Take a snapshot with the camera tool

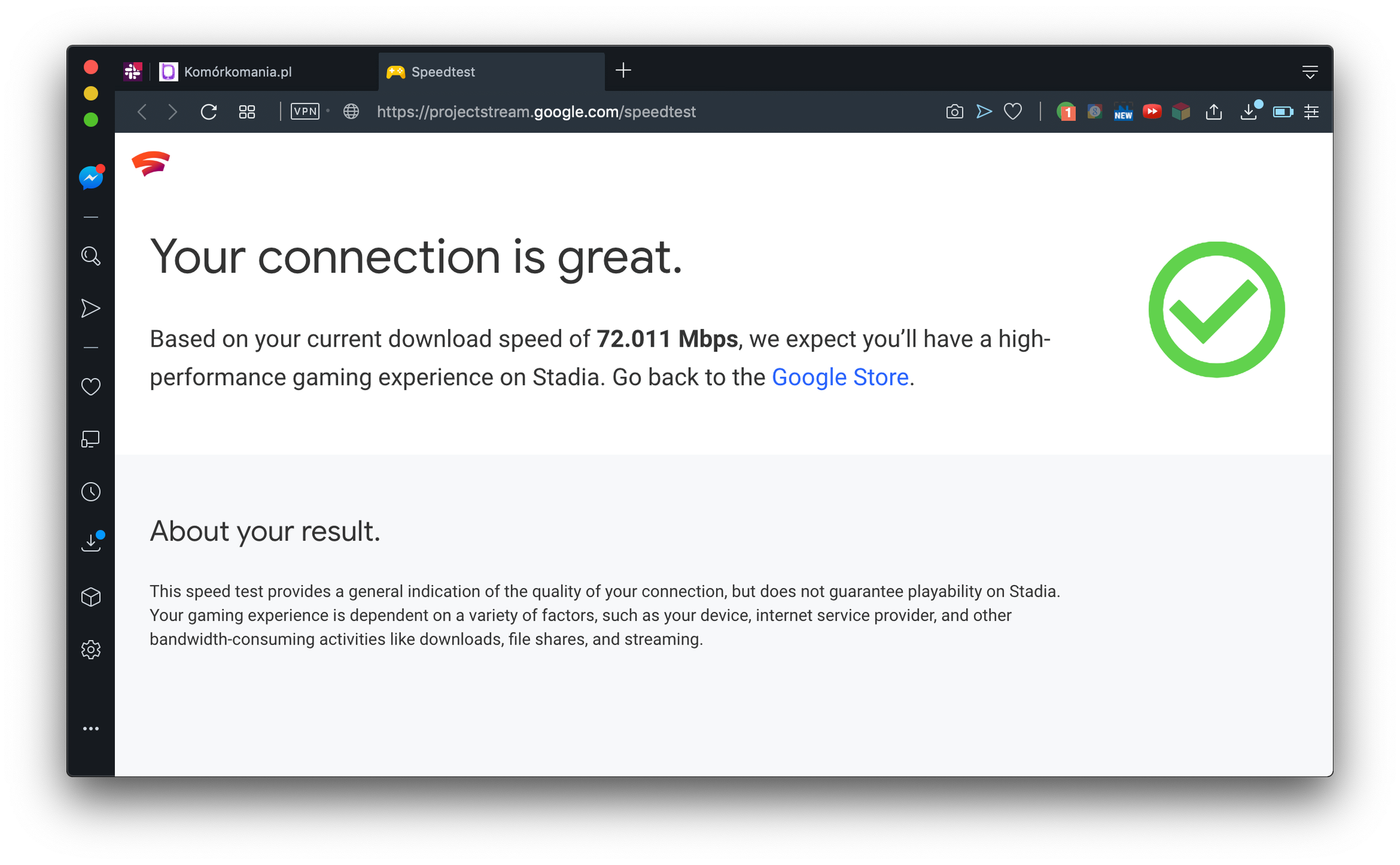pos(954,112)
